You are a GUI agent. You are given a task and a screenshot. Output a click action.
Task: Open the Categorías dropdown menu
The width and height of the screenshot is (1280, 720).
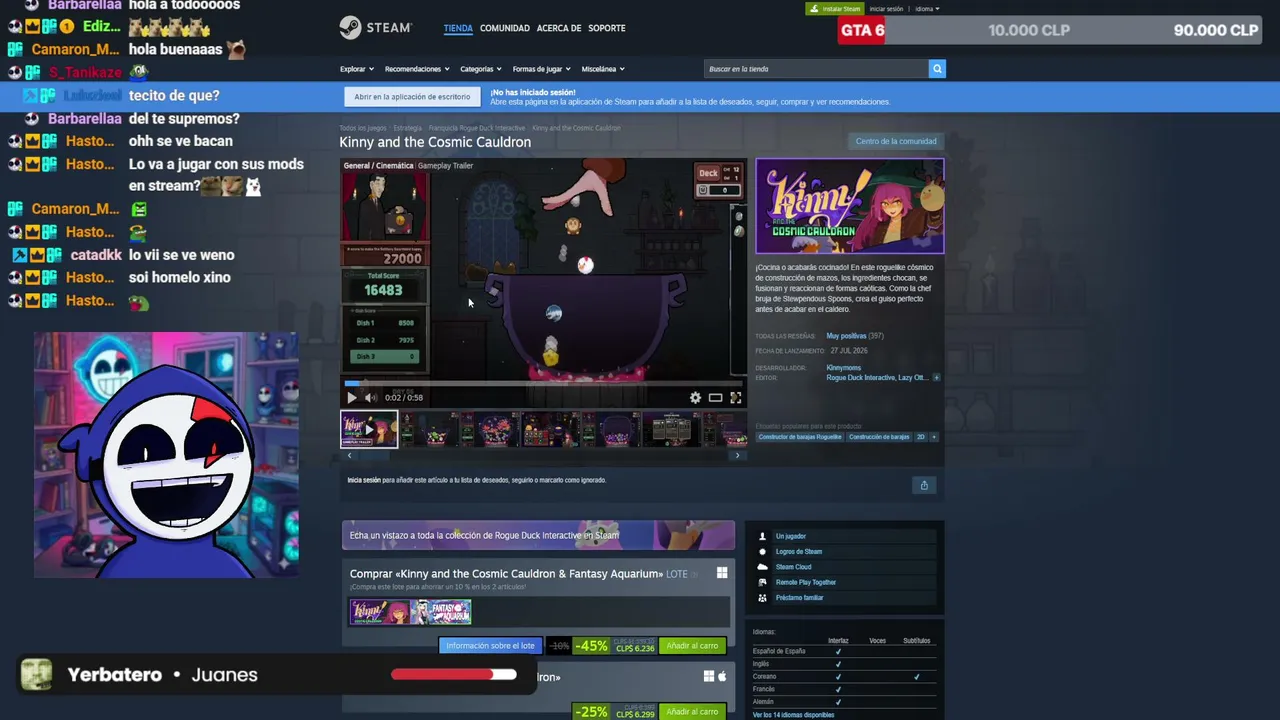pyautogui.click(x=481, y=69)
